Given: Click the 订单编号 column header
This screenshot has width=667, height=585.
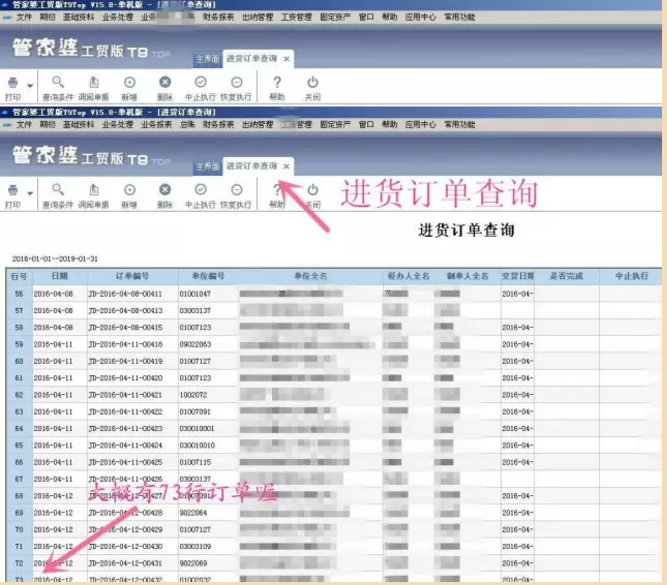Looking at the screenshot, I should tap(132, 277).
